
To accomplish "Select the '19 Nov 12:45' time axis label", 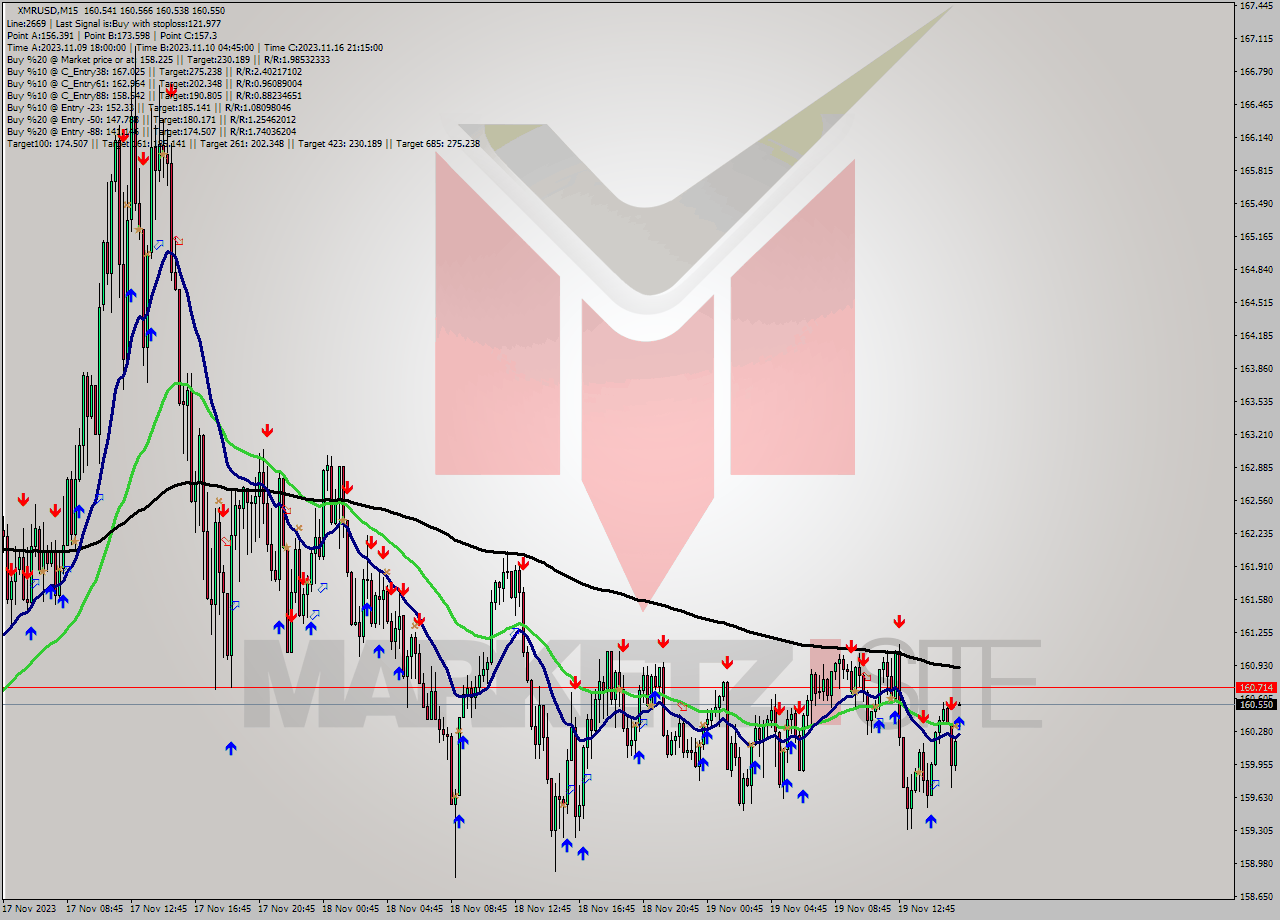I will pyautogui.click(x=927, y=909).
